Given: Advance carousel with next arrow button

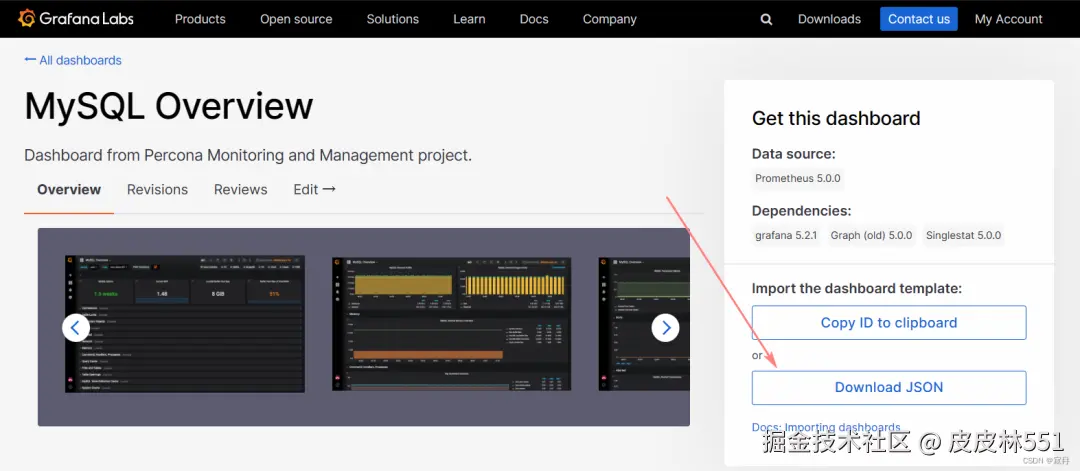Looking at the screenshot, I should (x=665, y=328).
